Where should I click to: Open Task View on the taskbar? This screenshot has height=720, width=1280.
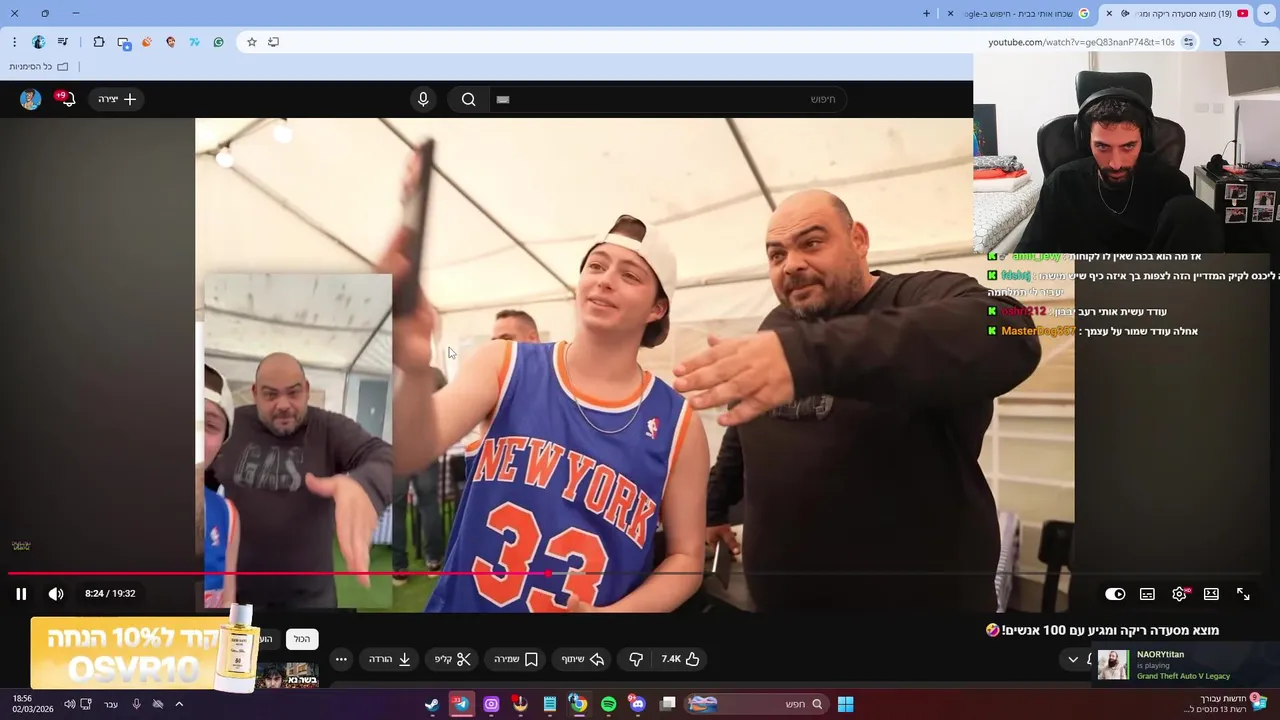(668, 704)
